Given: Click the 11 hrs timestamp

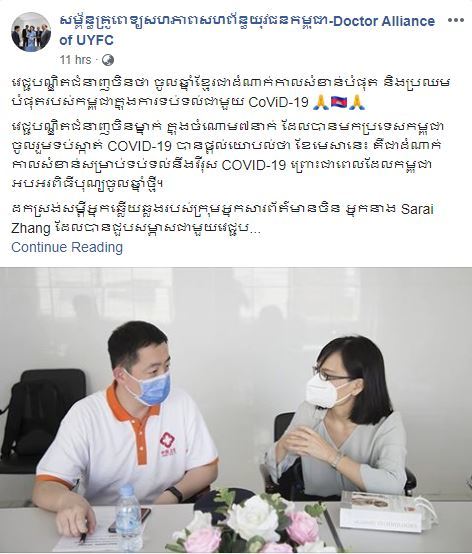Looking at the screenshot, I should pos(75,60).
